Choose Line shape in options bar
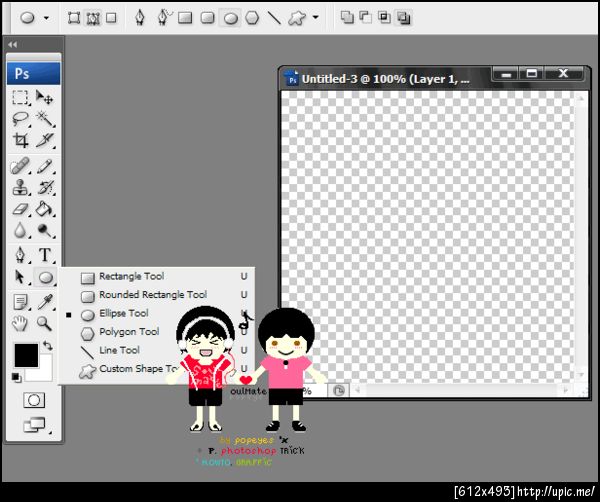 coord(274,18)
